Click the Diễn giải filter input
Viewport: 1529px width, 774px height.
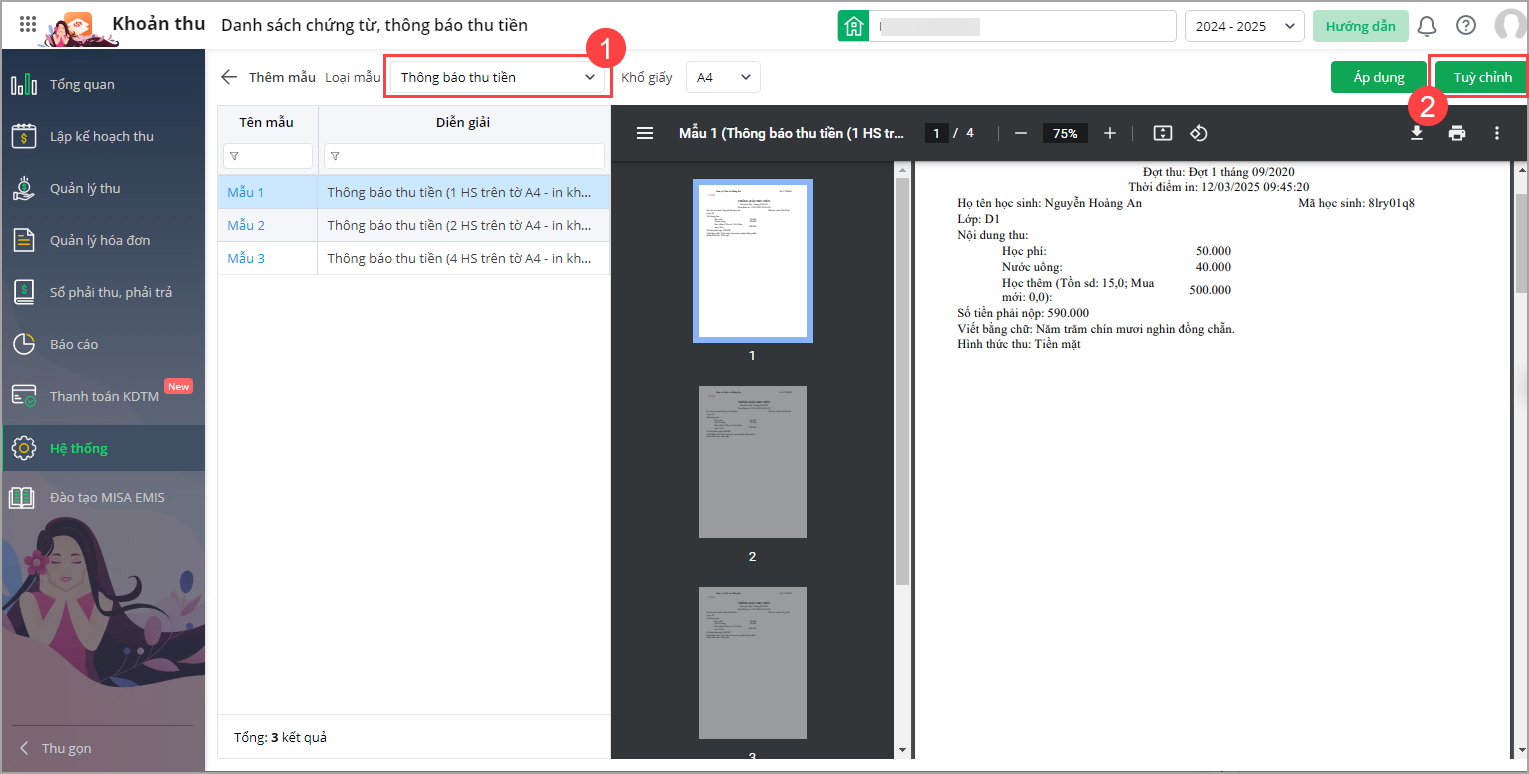[464, 156]
